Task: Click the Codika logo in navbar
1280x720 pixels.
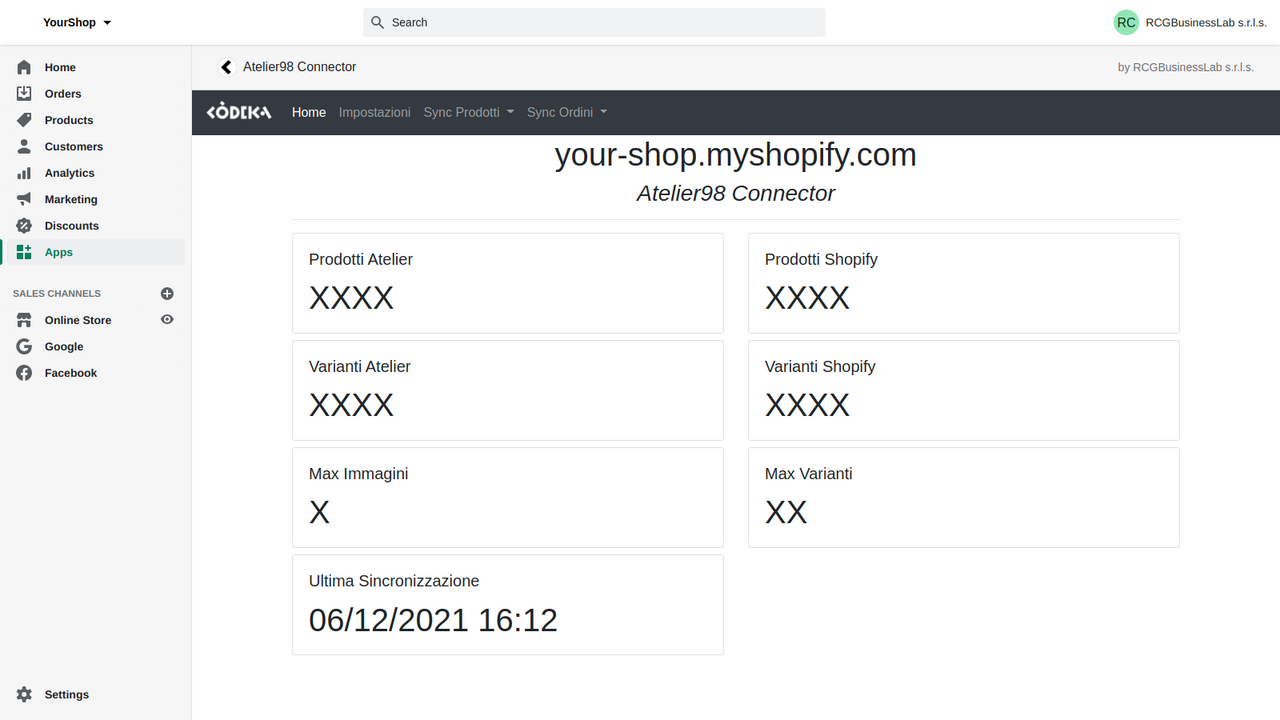Action: coord(239,112)
